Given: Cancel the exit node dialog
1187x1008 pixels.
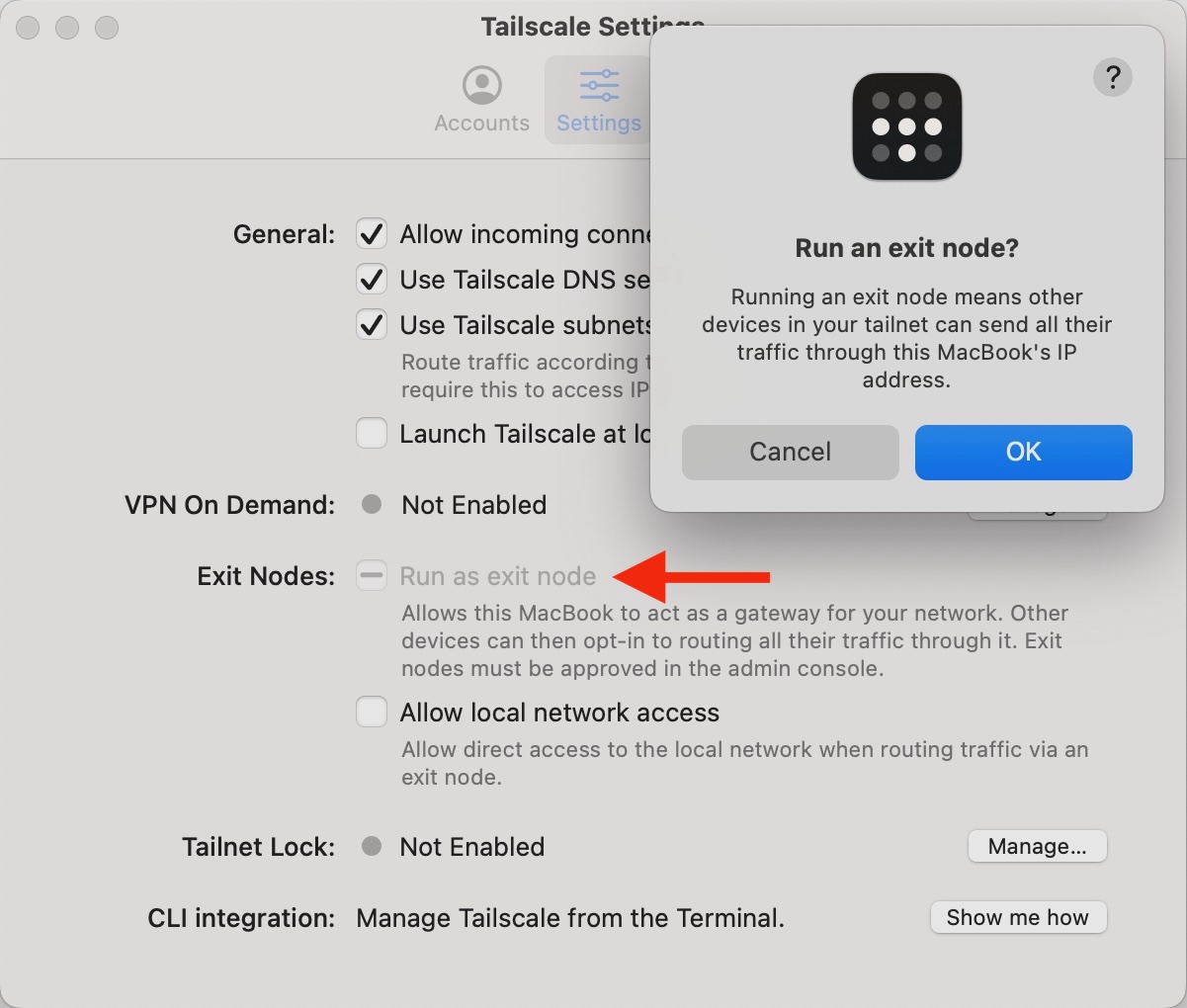Looking at the screenshot, I should tap(791, 453).
